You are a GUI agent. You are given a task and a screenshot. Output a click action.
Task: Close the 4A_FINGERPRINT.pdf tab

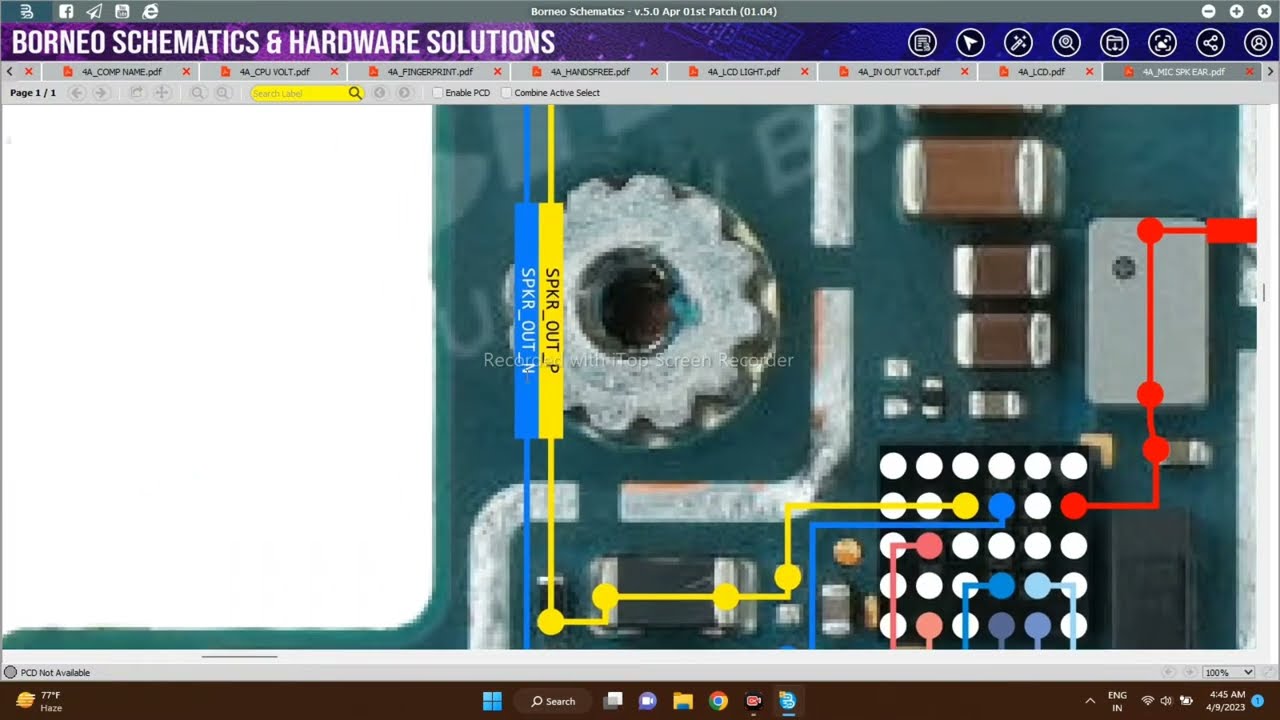[498, 72]
